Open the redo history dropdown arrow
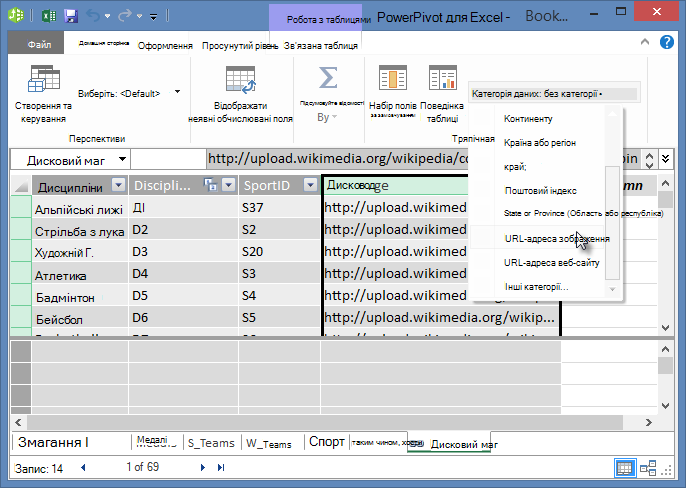Image resolution: width=686 pixels, height=488 pixels. (140, 17)
